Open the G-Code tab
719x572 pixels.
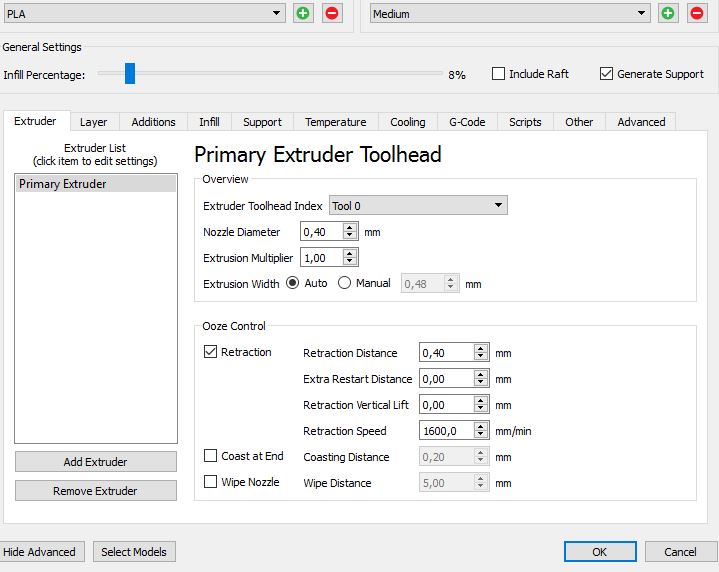point(467,122)
